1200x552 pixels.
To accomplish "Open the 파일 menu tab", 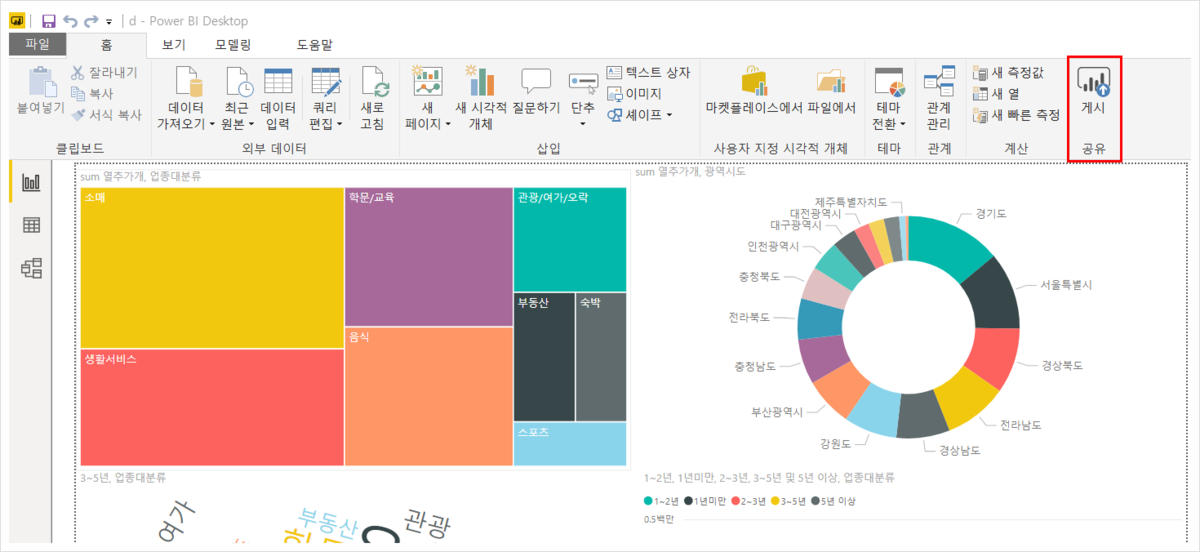I will coord(37,45).
